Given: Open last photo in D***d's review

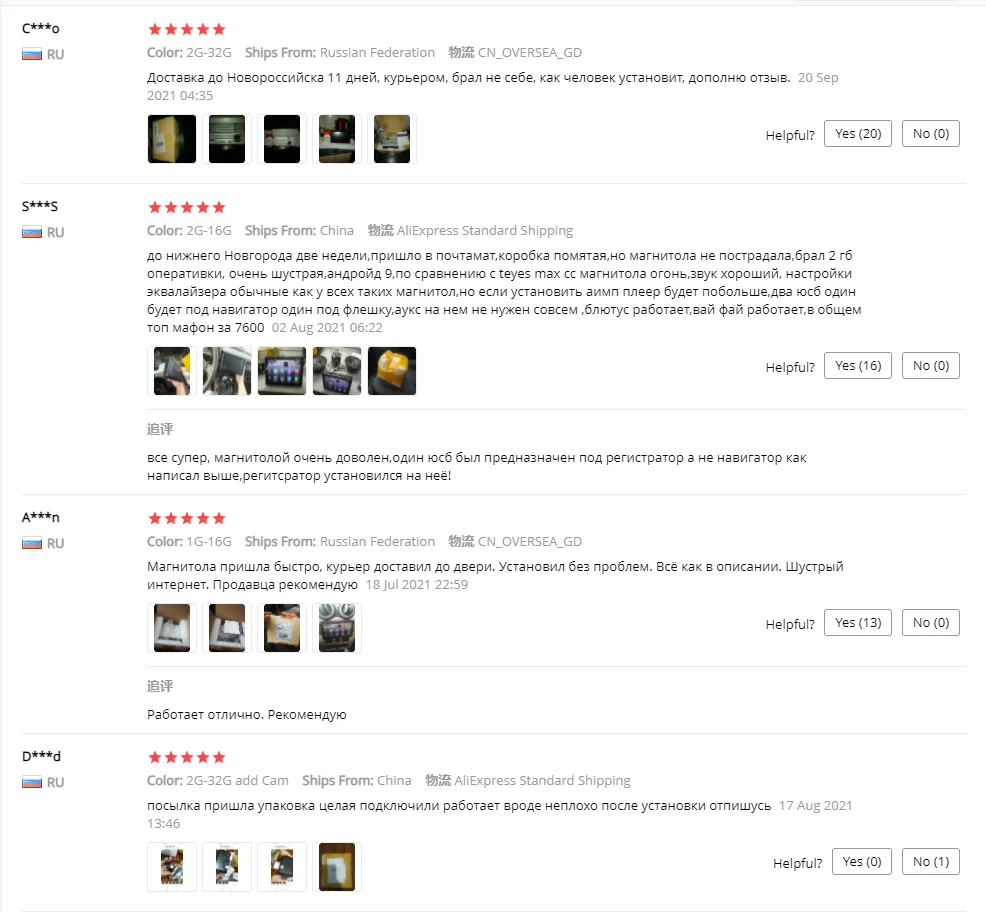Looking at the screenshot, I should 337,867.
